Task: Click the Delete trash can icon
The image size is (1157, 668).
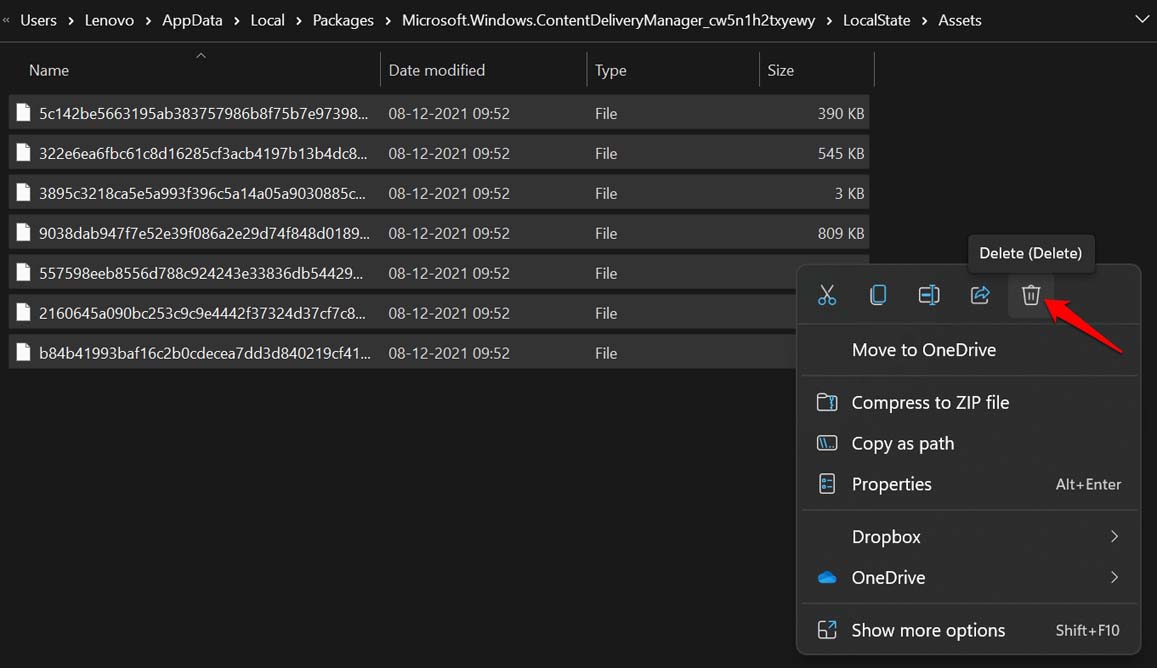Action: tap(1031, 295)
